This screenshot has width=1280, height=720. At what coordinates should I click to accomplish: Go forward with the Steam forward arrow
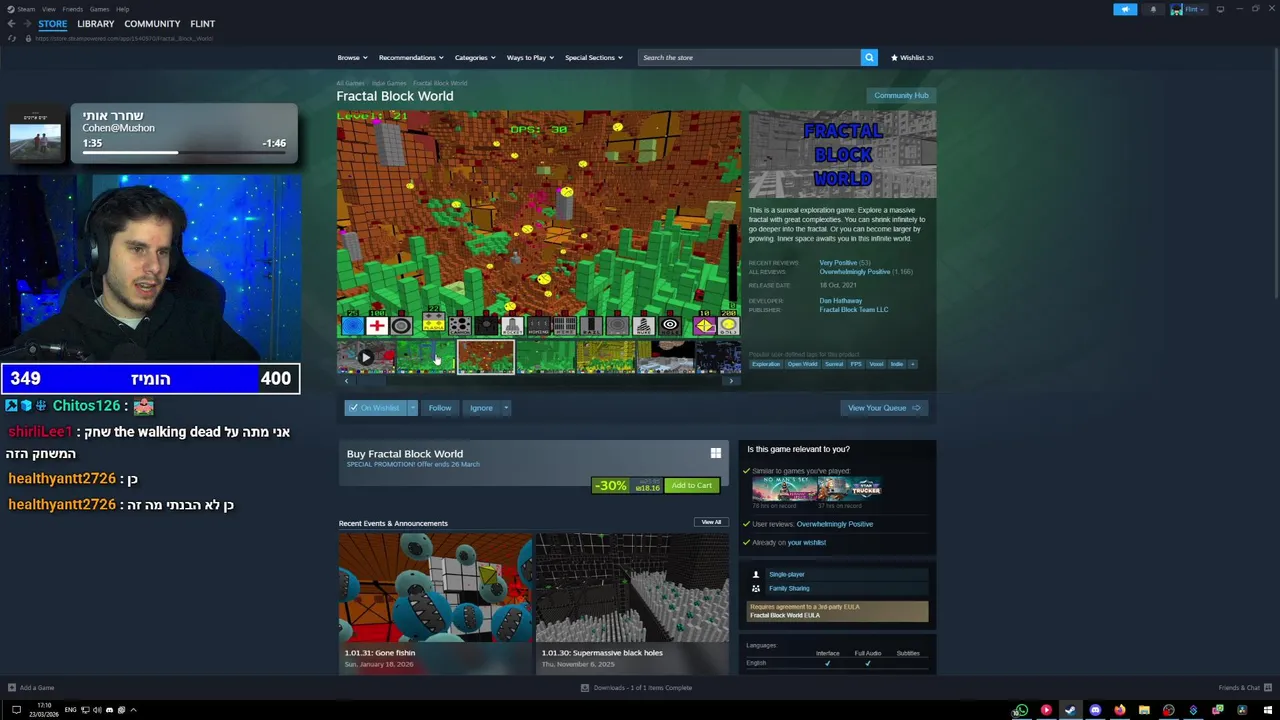pos(26,23)
